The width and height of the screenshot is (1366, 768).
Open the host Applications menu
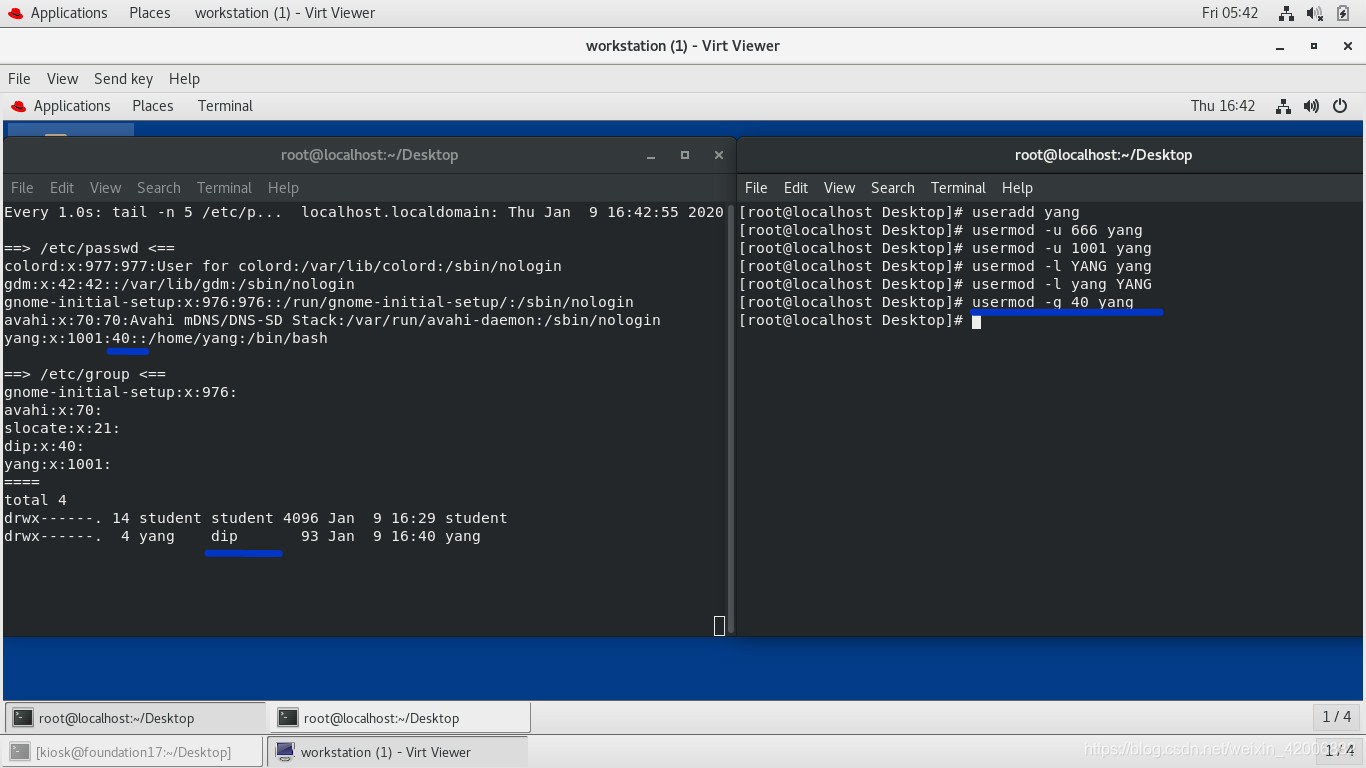68,13
